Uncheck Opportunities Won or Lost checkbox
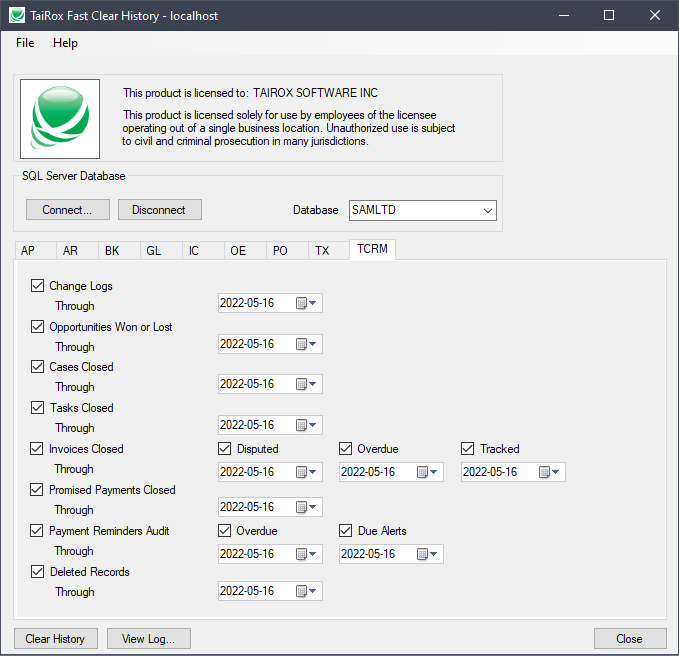Image resolution: width=679 pixels, height=656 pixels. point(37,326)
